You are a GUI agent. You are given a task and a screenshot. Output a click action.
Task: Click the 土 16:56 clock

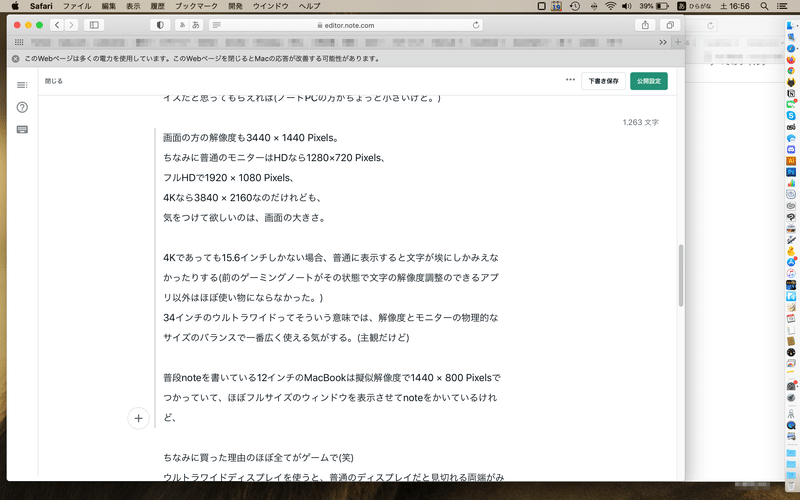pyautogui.click(x=735, y=6)
